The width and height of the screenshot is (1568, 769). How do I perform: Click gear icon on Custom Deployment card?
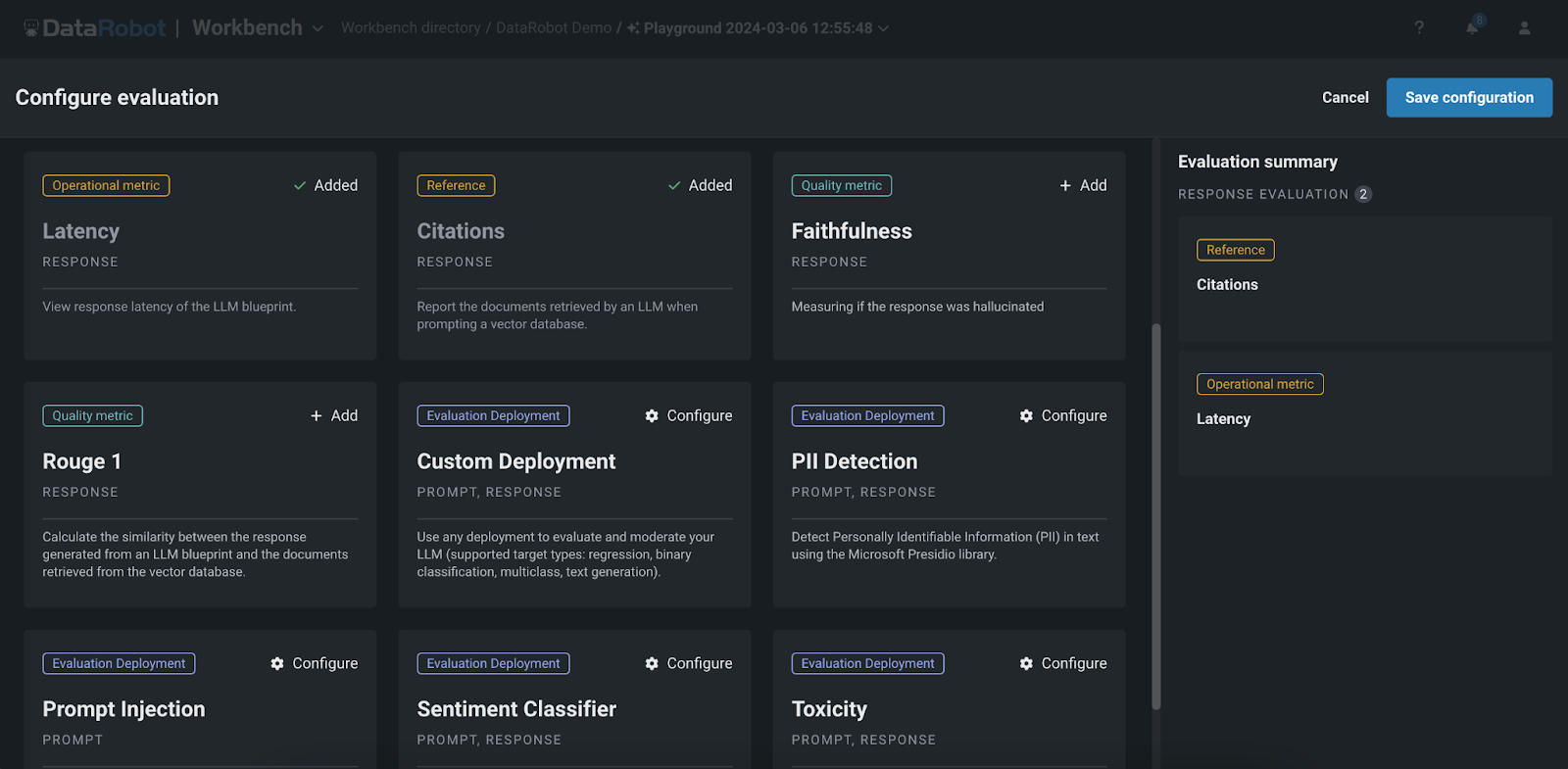coord(652,416)
